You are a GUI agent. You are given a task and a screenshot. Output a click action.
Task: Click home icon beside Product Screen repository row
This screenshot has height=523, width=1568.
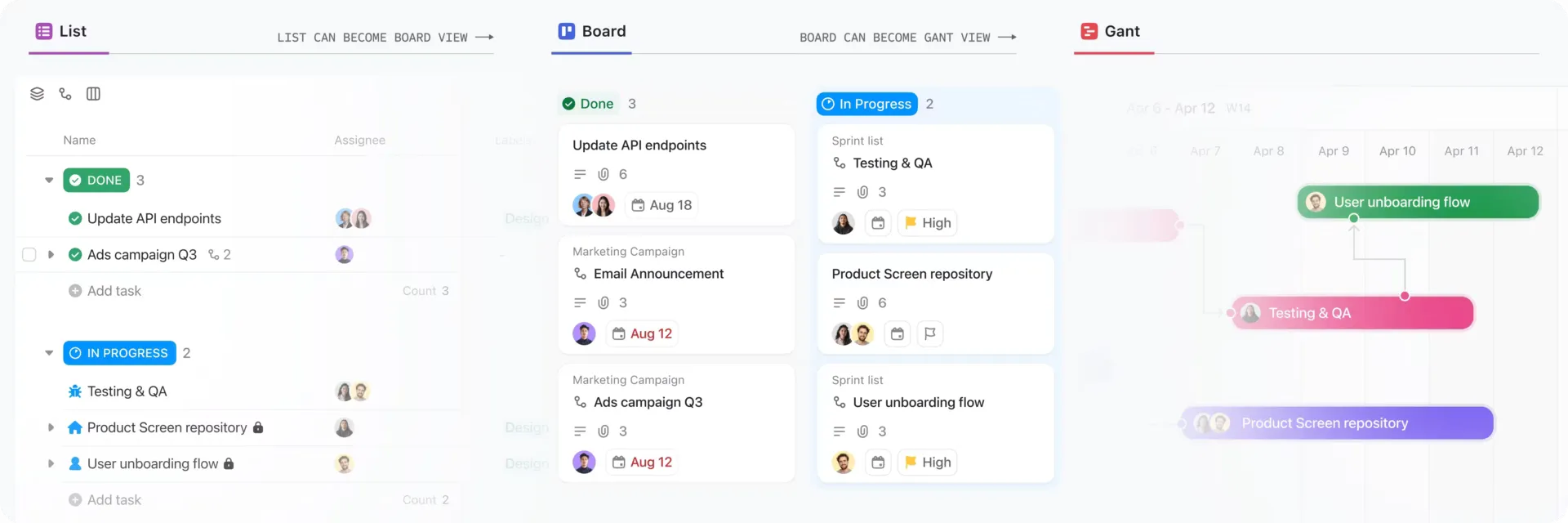coord(75,427)
